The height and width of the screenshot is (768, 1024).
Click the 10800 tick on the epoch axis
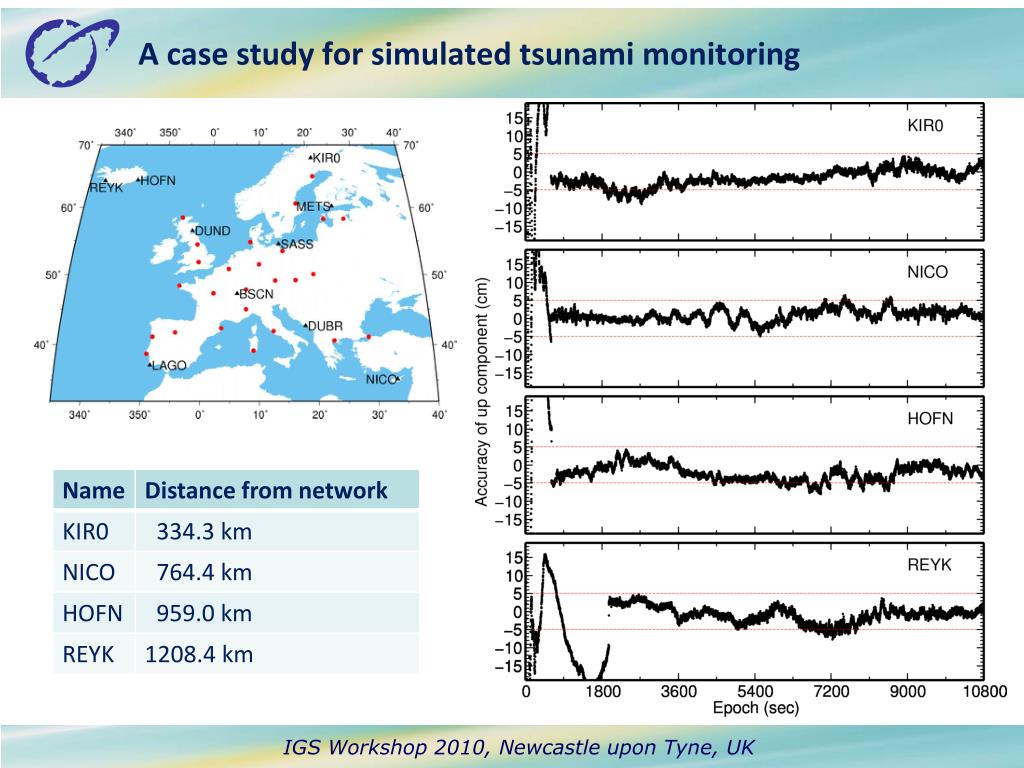click(x=985, y=692)
